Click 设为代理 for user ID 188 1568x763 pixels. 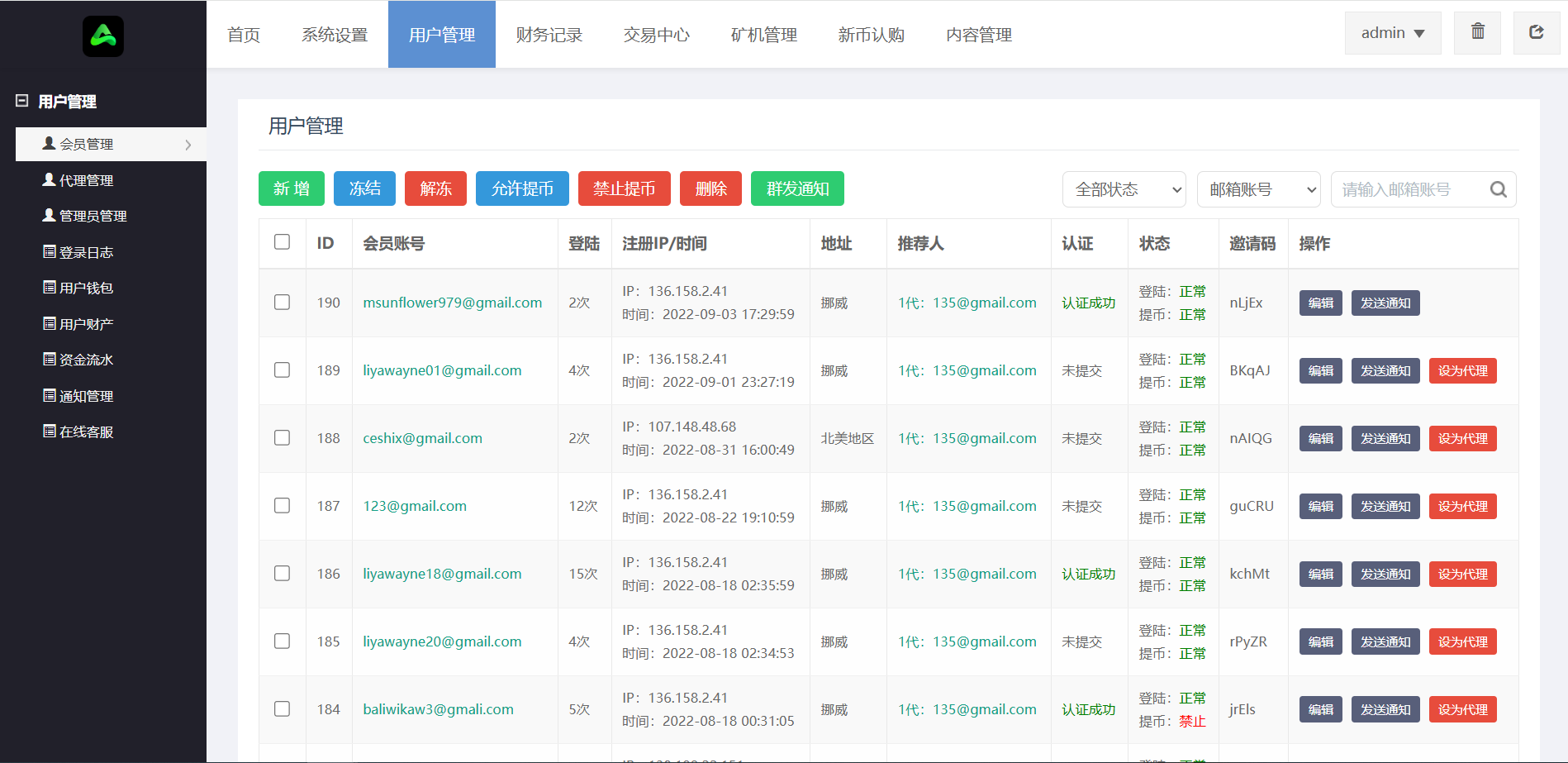click(x=1462, y=439)
